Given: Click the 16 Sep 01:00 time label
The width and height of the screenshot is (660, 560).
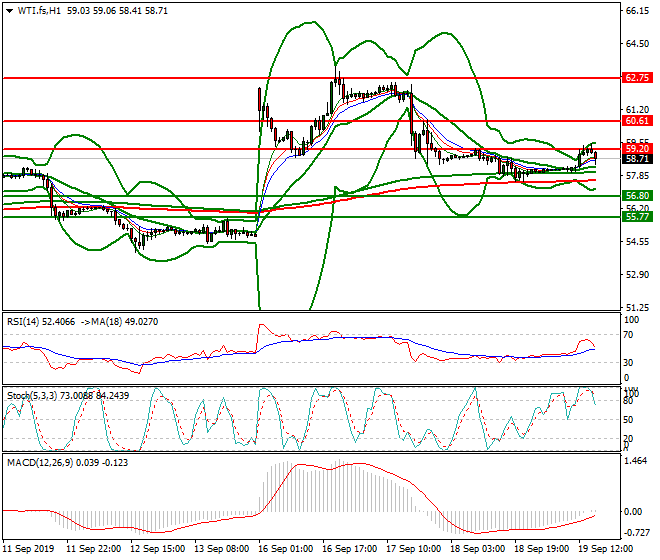Looking at the screenshot, I should pos(286,549).
